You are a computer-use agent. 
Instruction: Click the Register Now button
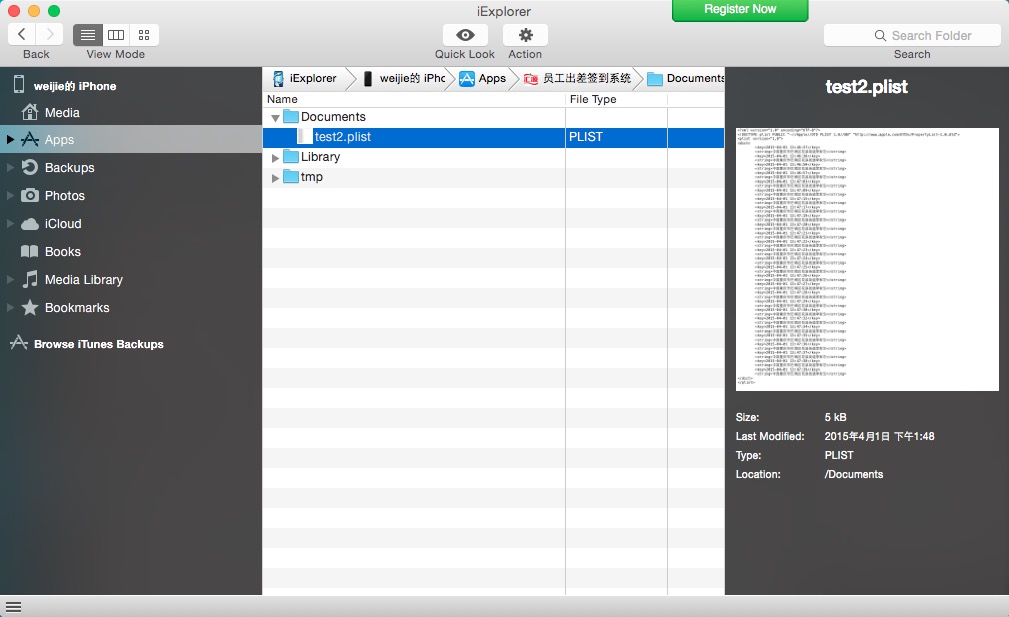coord(740,10)
